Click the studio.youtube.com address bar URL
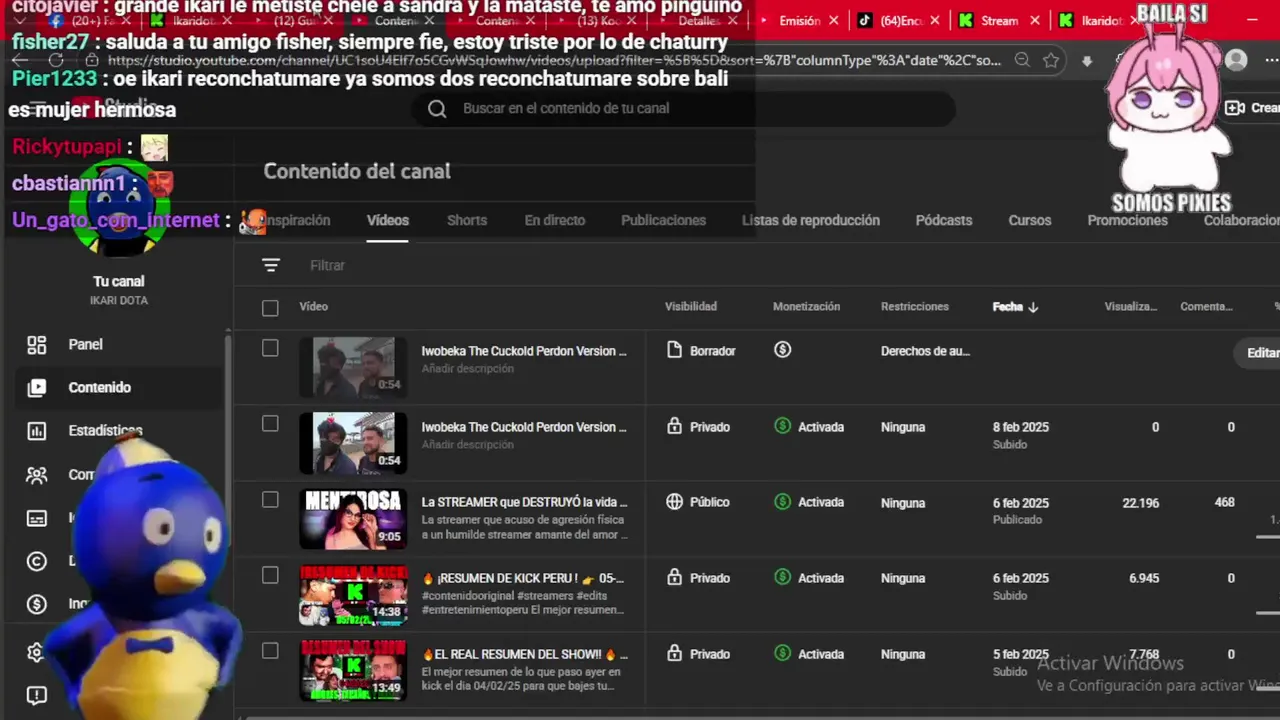This screenshot has height=720, width=1280. pos(554,60)
